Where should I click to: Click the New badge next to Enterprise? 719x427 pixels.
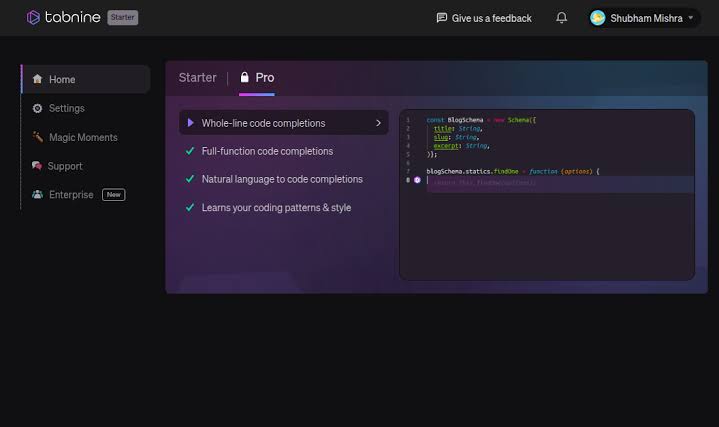coord(114,194)
